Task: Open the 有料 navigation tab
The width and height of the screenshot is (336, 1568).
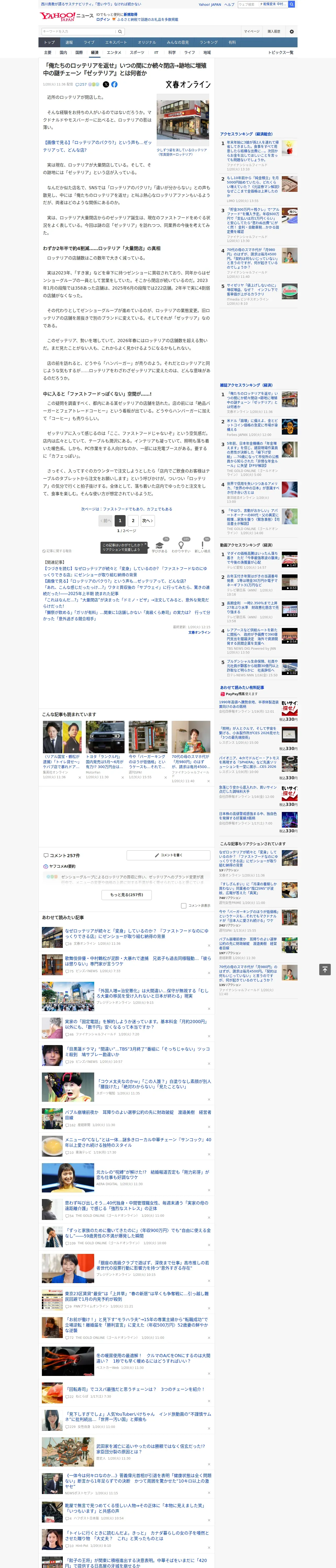Action: [x=232, y=43]
